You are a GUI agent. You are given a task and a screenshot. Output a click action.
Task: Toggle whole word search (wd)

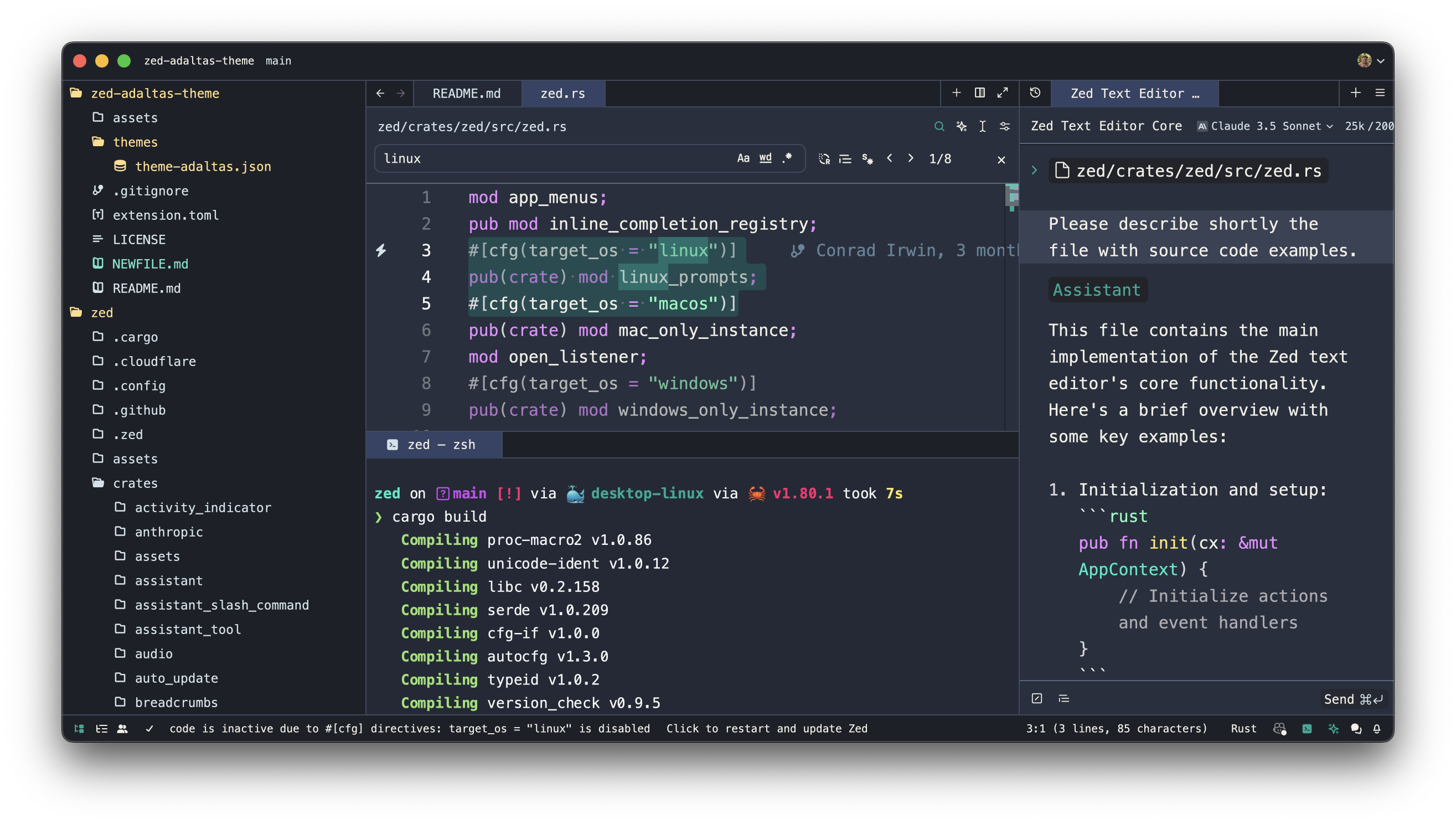click(x=765, y=158)
